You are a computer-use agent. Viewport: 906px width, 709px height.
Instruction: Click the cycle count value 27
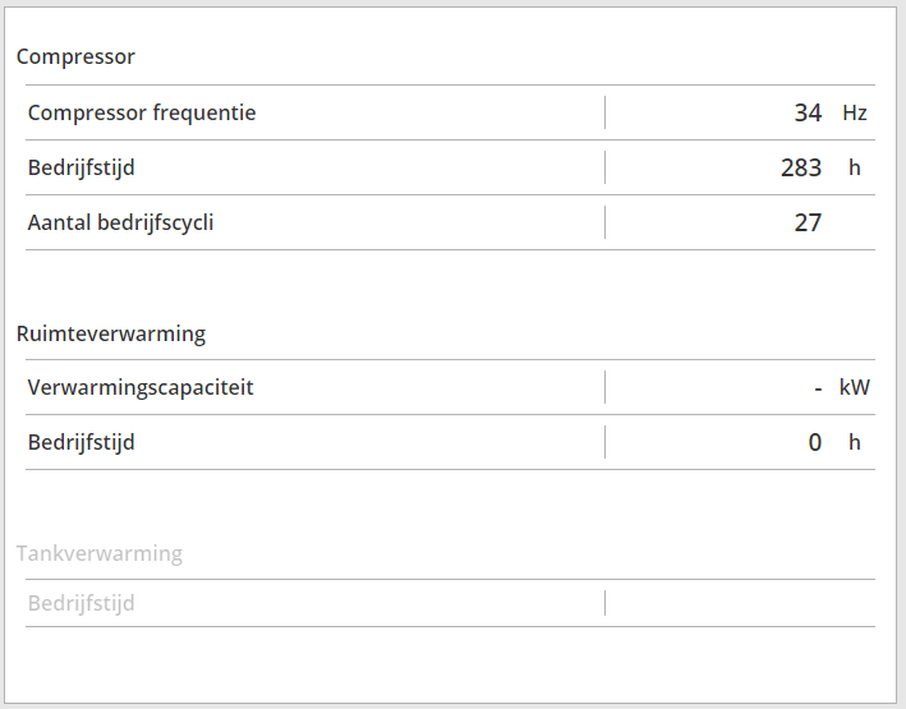click(x=808, y=222)
